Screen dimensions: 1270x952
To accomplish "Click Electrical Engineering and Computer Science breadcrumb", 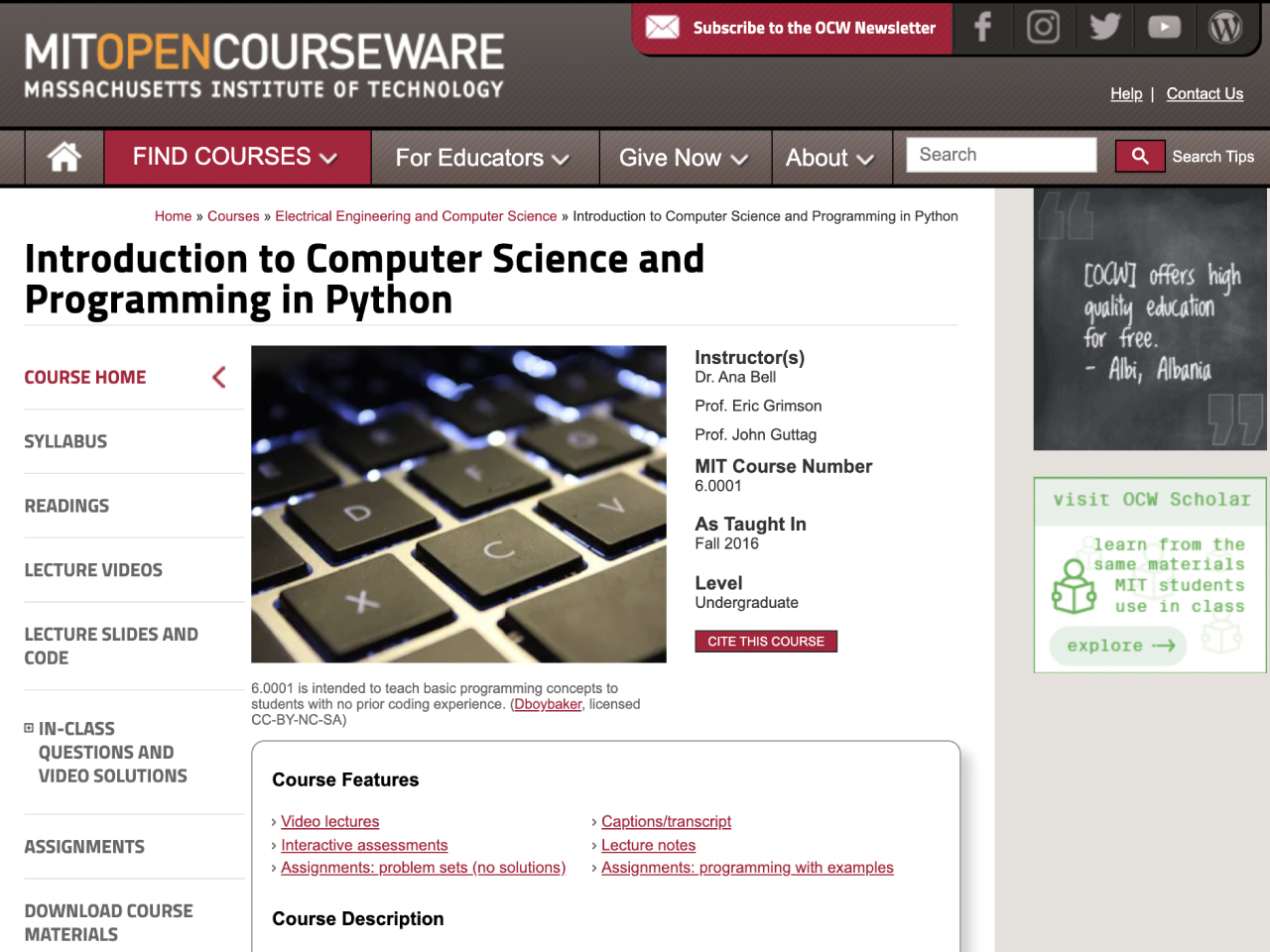I will coord(416,216).
